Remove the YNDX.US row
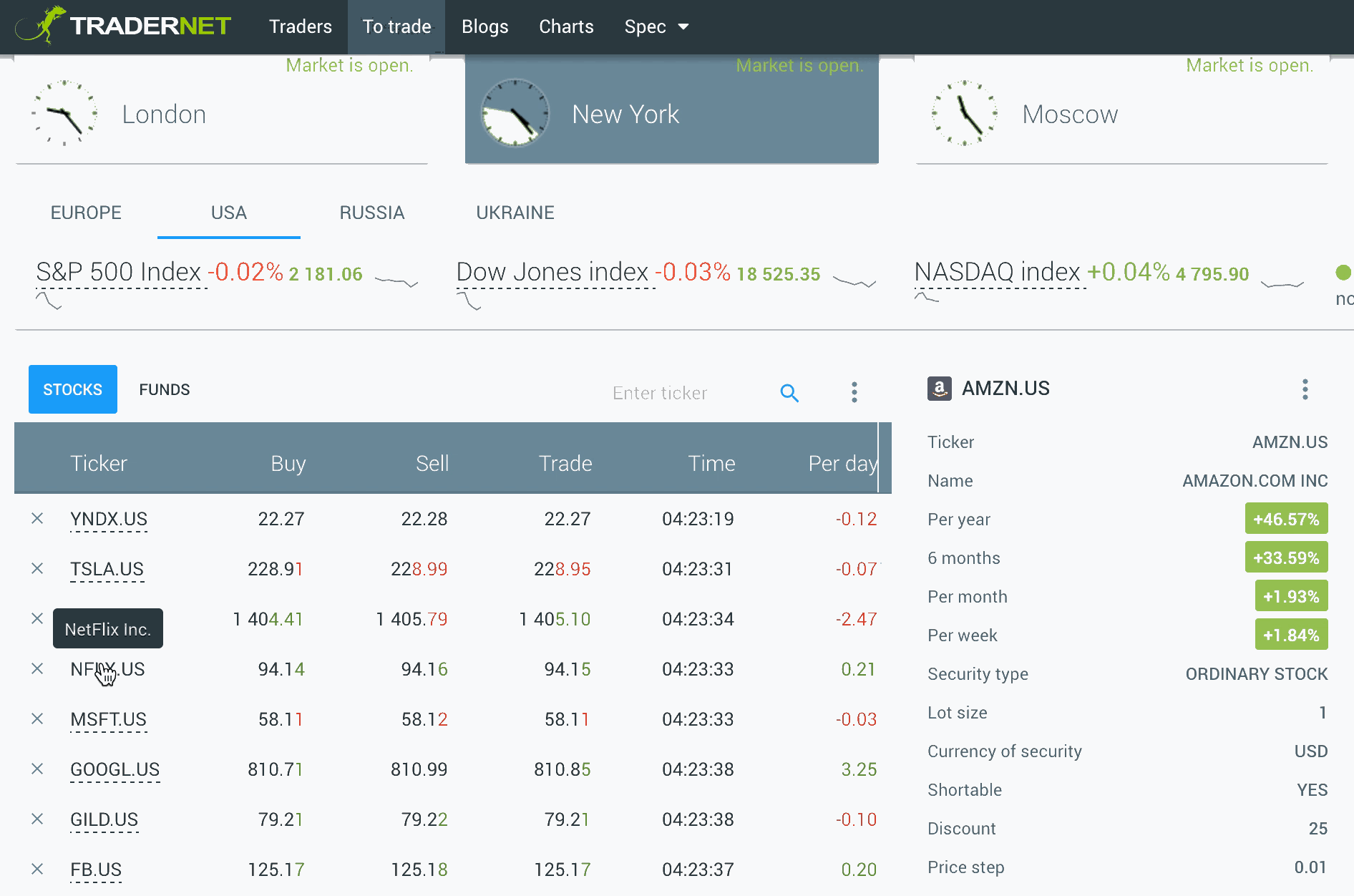Image resolution: width=1354 pixels, height=896 pixels. (37, 518)
